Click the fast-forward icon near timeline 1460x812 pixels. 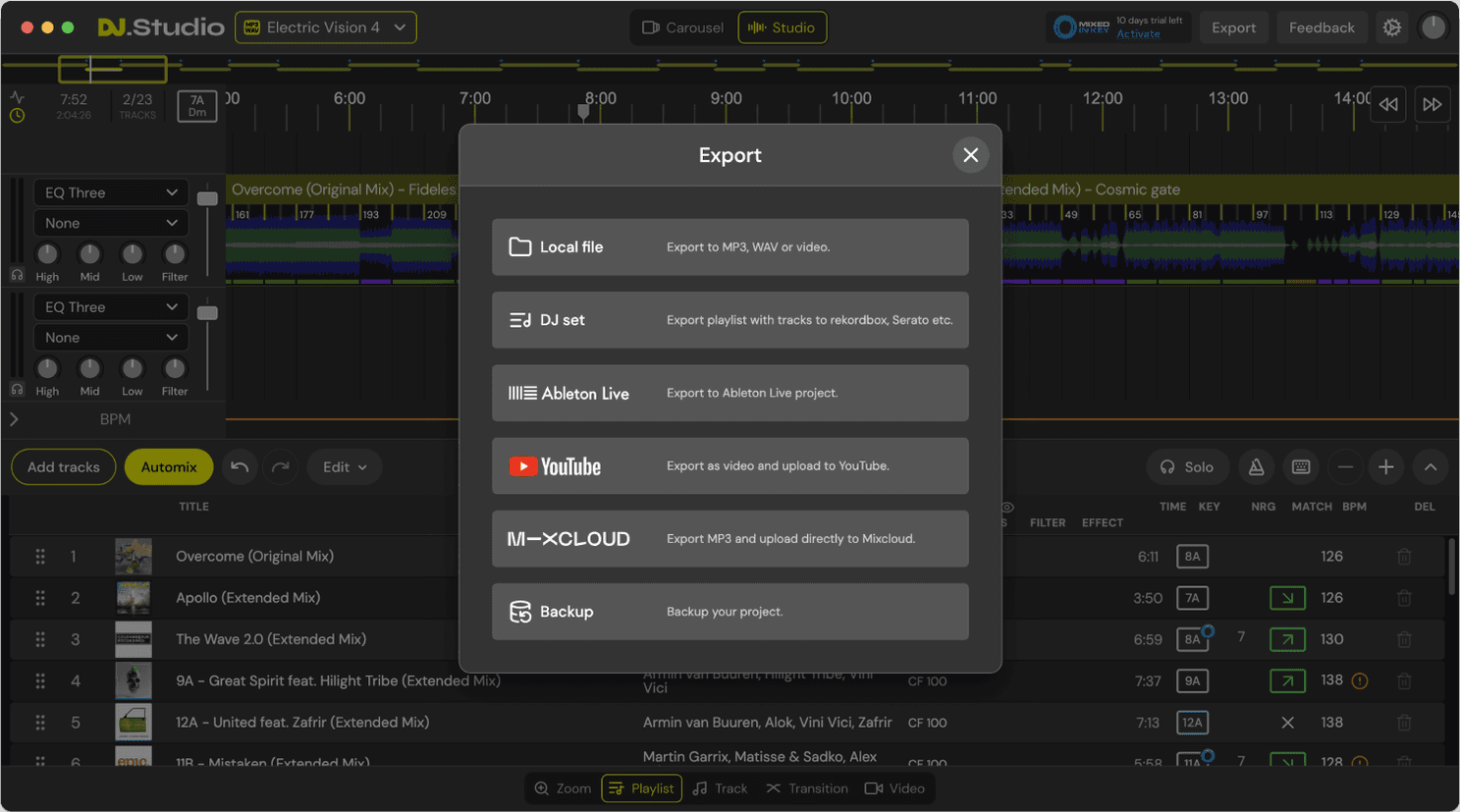[x=1432, y=104]
